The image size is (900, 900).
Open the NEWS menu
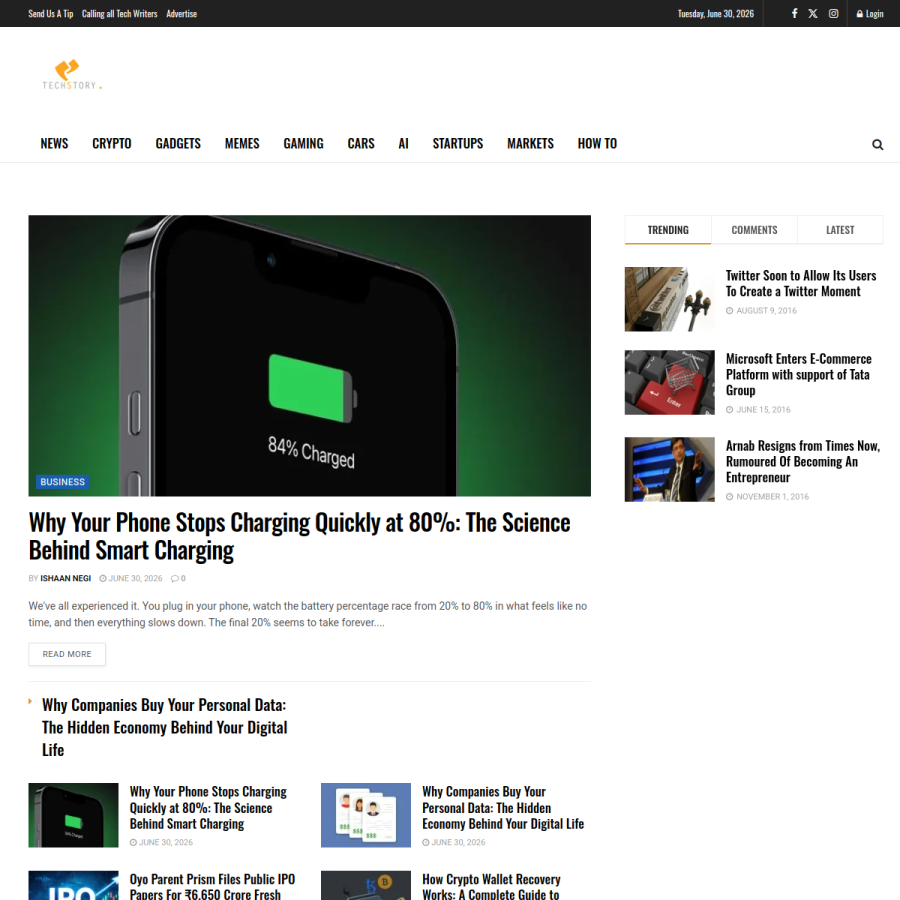(x=54, y=143)
